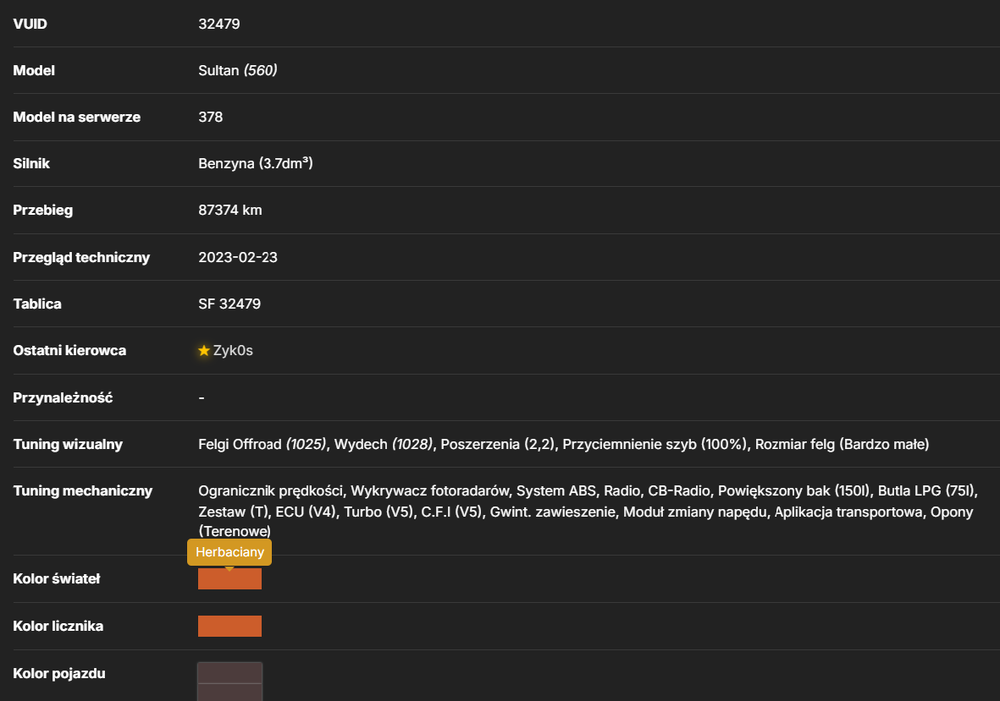Click the Aplikacja transportowa entry
1000x701 pixels.
[x=848, y=512]
